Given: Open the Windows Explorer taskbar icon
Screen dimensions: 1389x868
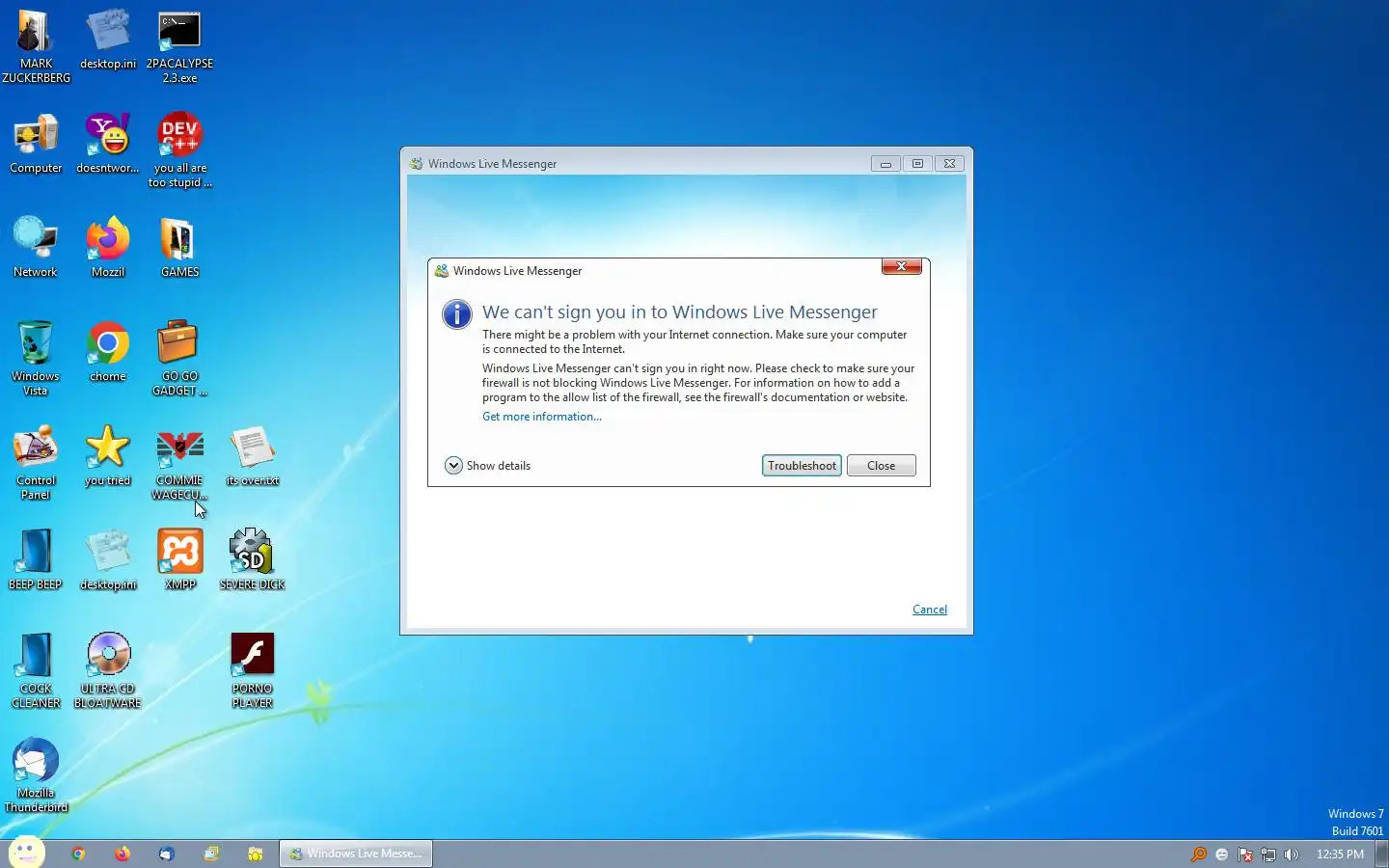Looking at the screenshot, I should click(x=211, y=854).
